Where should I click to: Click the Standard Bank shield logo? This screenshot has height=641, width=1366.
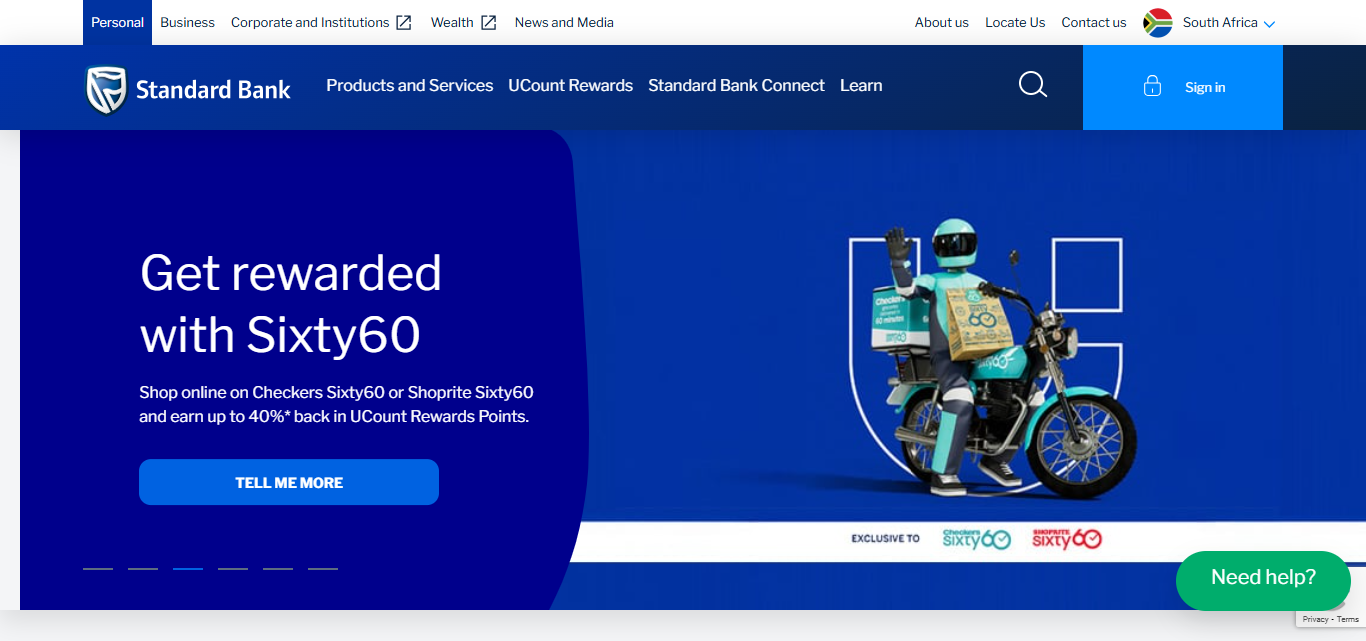tap(106, 90)
